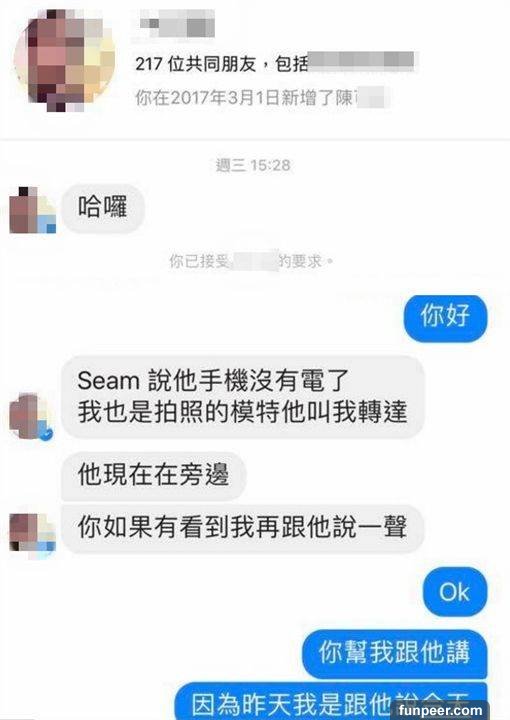Open the large pixelated profile picture
Screen dimensions: 510x720
pos(64,59)
